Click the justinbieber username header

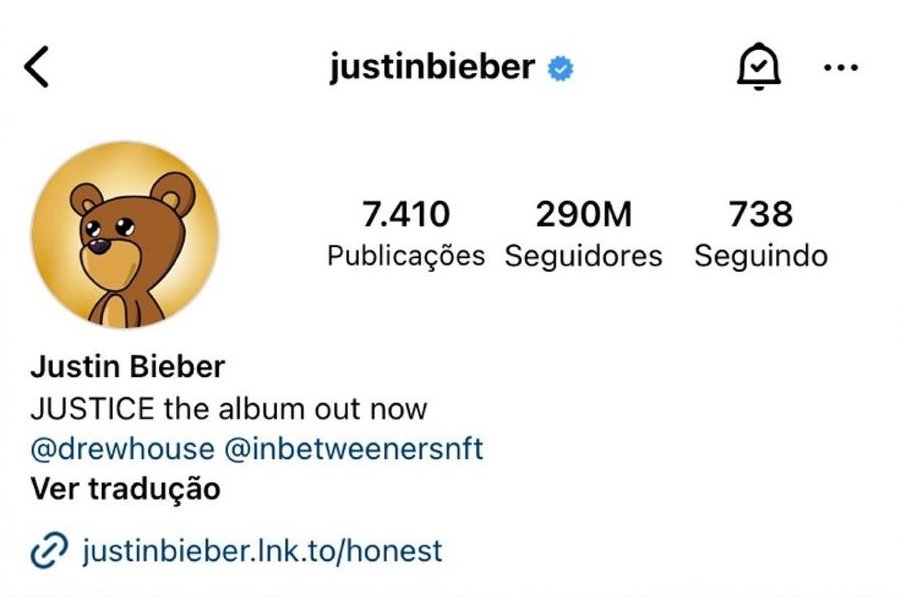click(x=432, y=67)
